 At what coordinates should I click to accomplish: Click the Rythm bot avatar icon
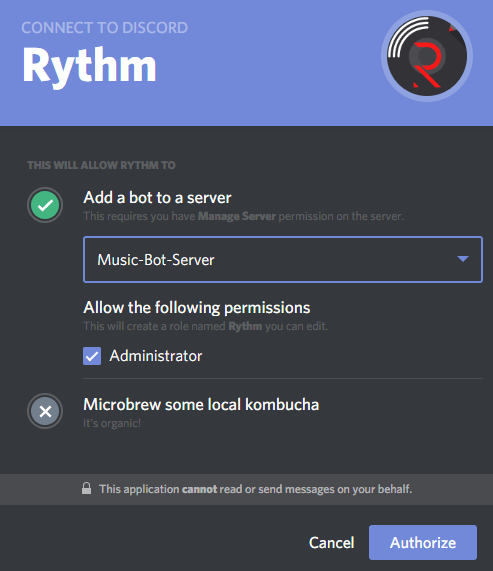(x=427, y=56)
